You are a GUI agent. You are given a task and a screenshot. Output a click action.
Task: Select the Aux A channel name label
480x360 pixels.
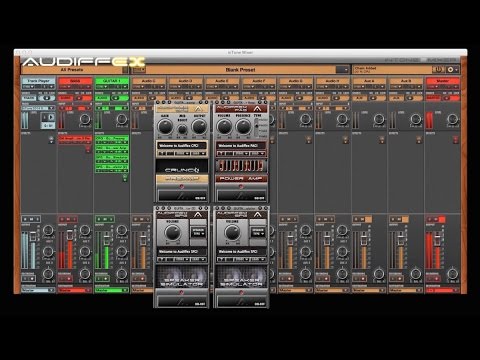pyautogui.click(x=369, y=81)
